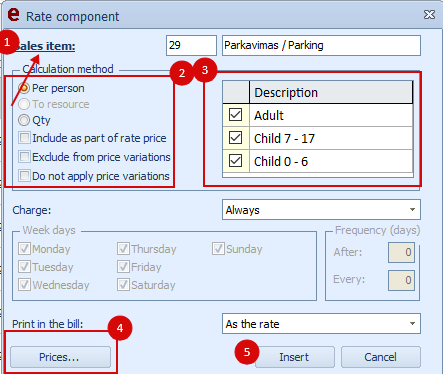Click the Description column header

[x=331, y=92]
